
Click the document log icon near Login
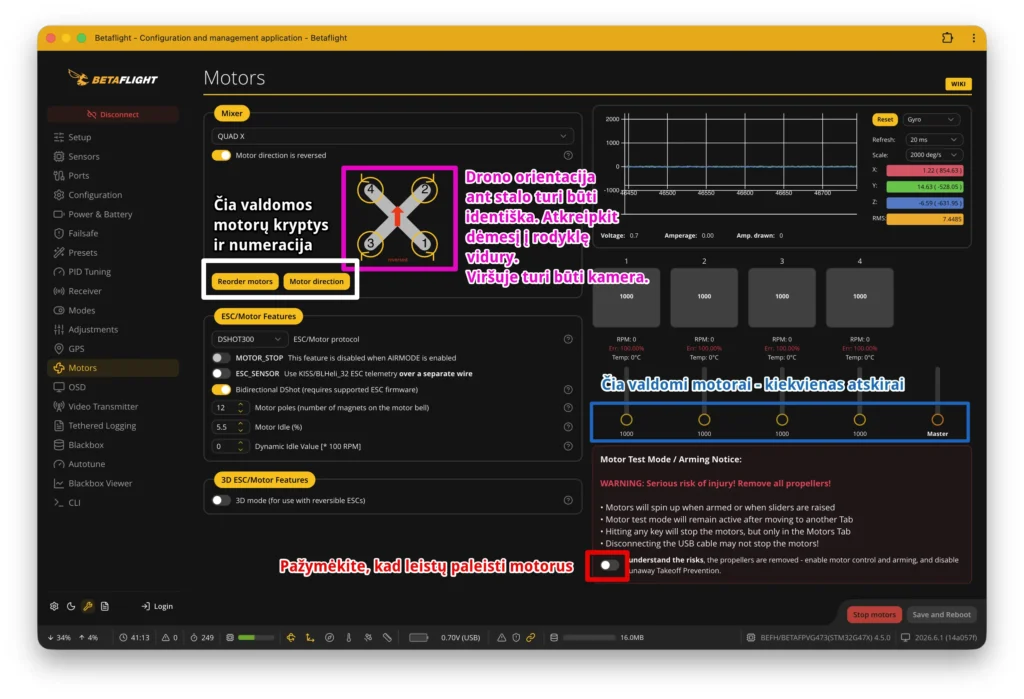point(104,606)
